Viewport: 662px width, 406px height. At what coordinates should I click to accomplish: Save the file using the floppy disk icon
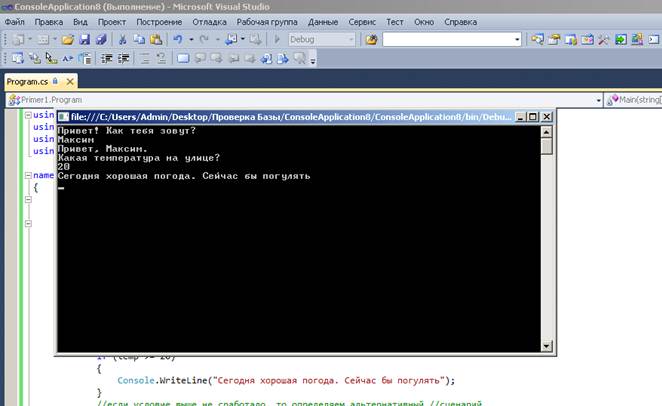click(x=84, y=40)
